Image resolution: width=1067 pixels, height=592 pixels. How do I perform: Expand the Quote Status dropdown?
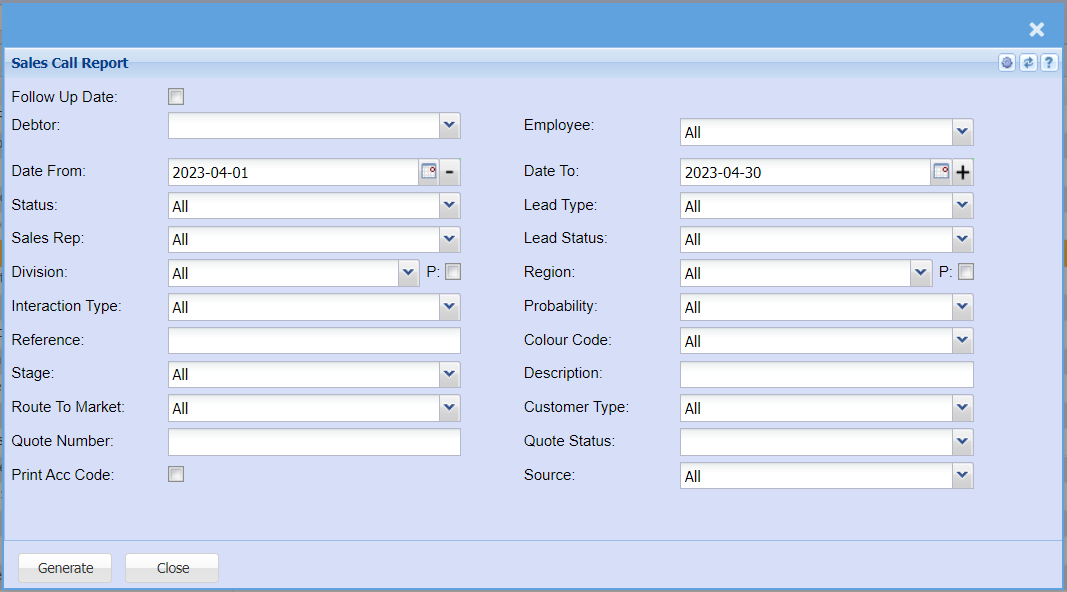click(x=962, y=442)
